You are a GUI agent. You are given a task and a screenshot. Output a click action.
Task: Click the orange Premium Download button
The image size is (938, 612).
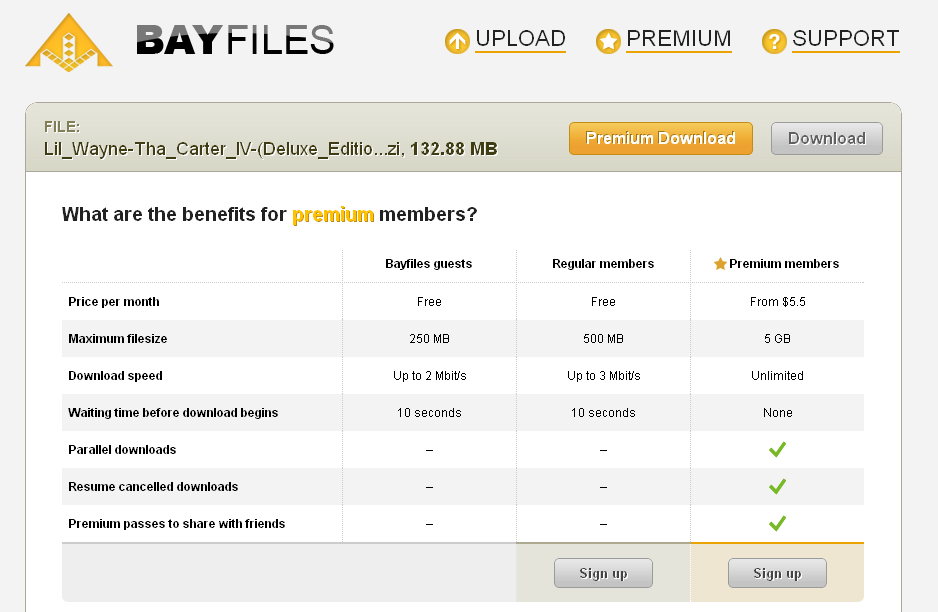tap(660, 138)
